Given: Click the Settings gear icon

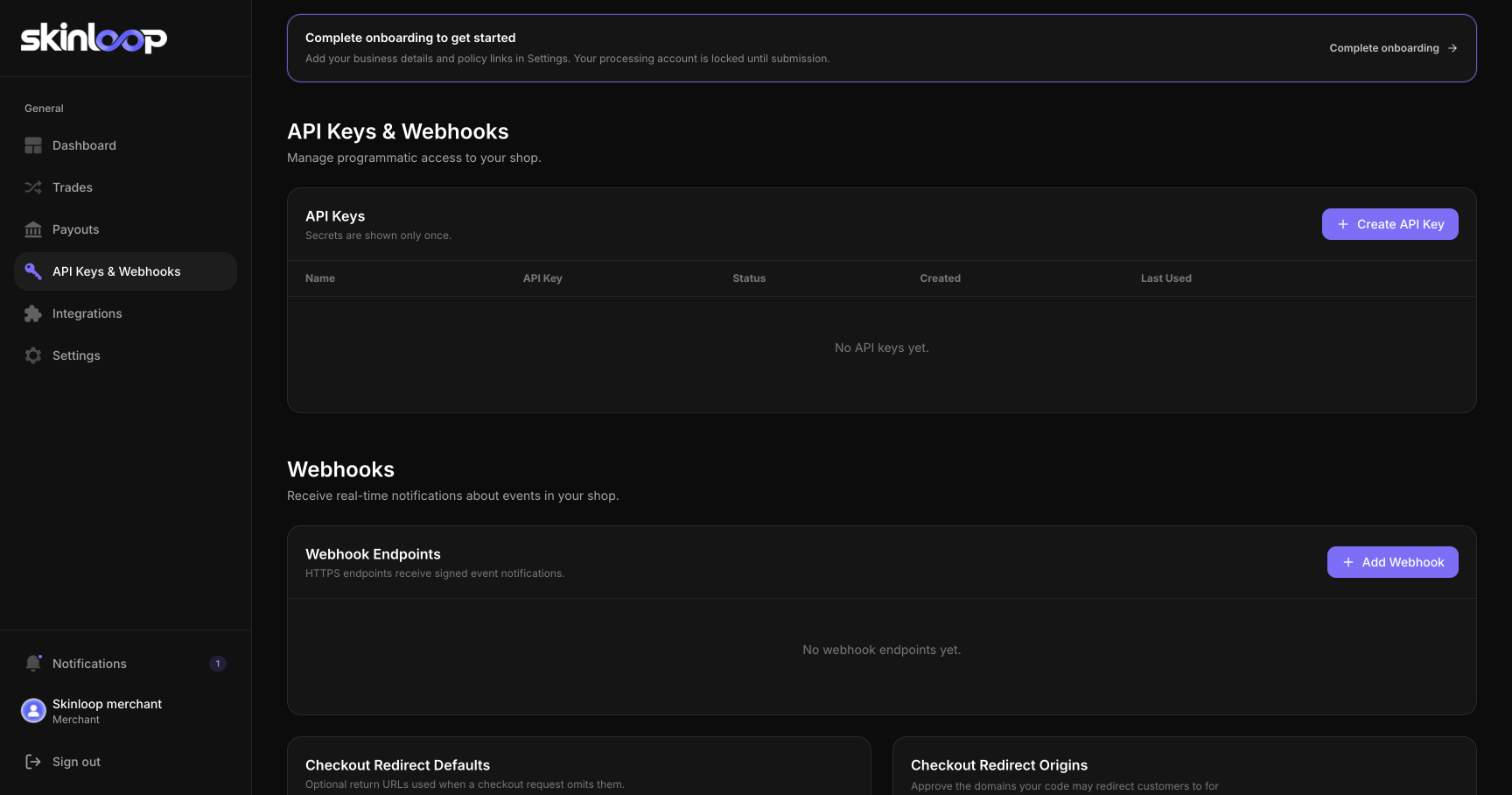Looking at the screenshot, I should (33, 356).
